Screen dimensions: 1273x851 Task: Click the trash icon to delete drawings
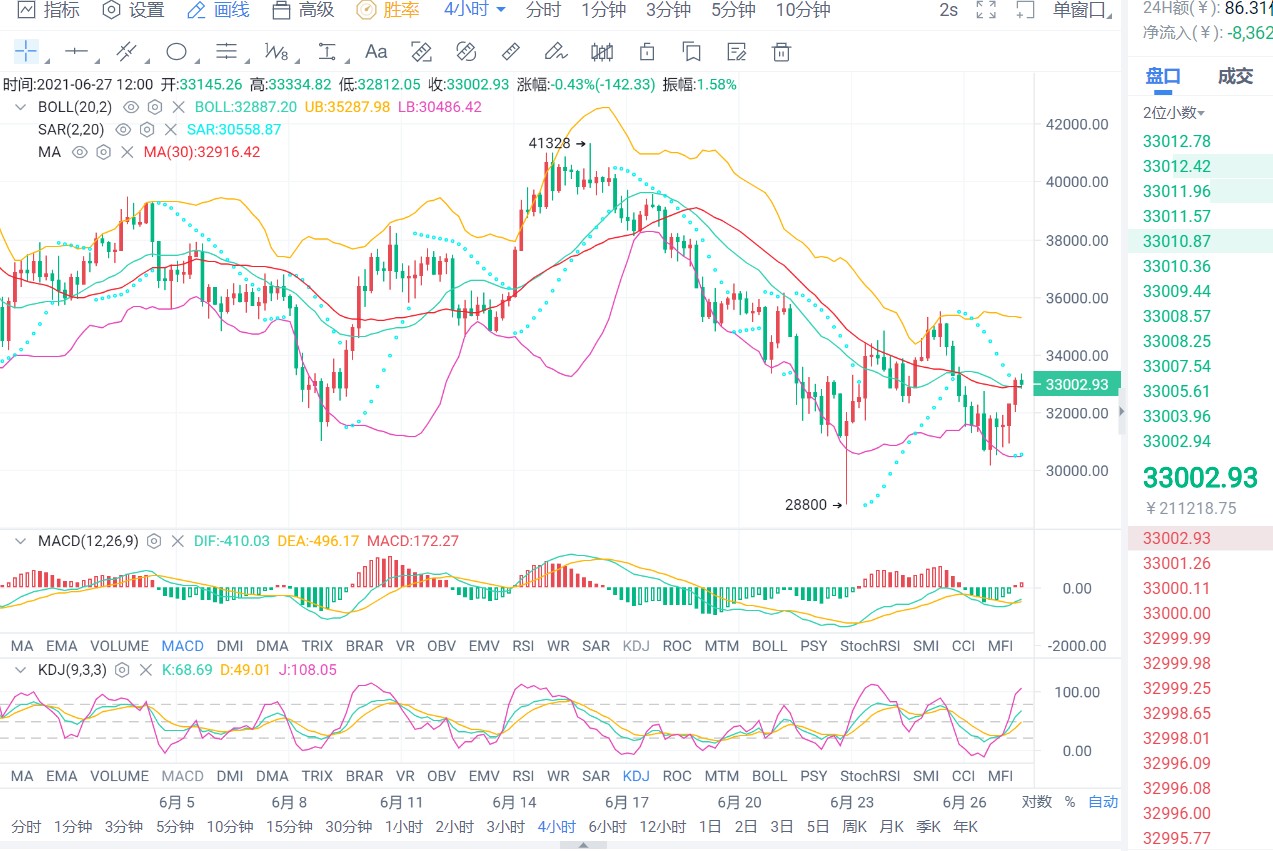click(x=782, y=52)
